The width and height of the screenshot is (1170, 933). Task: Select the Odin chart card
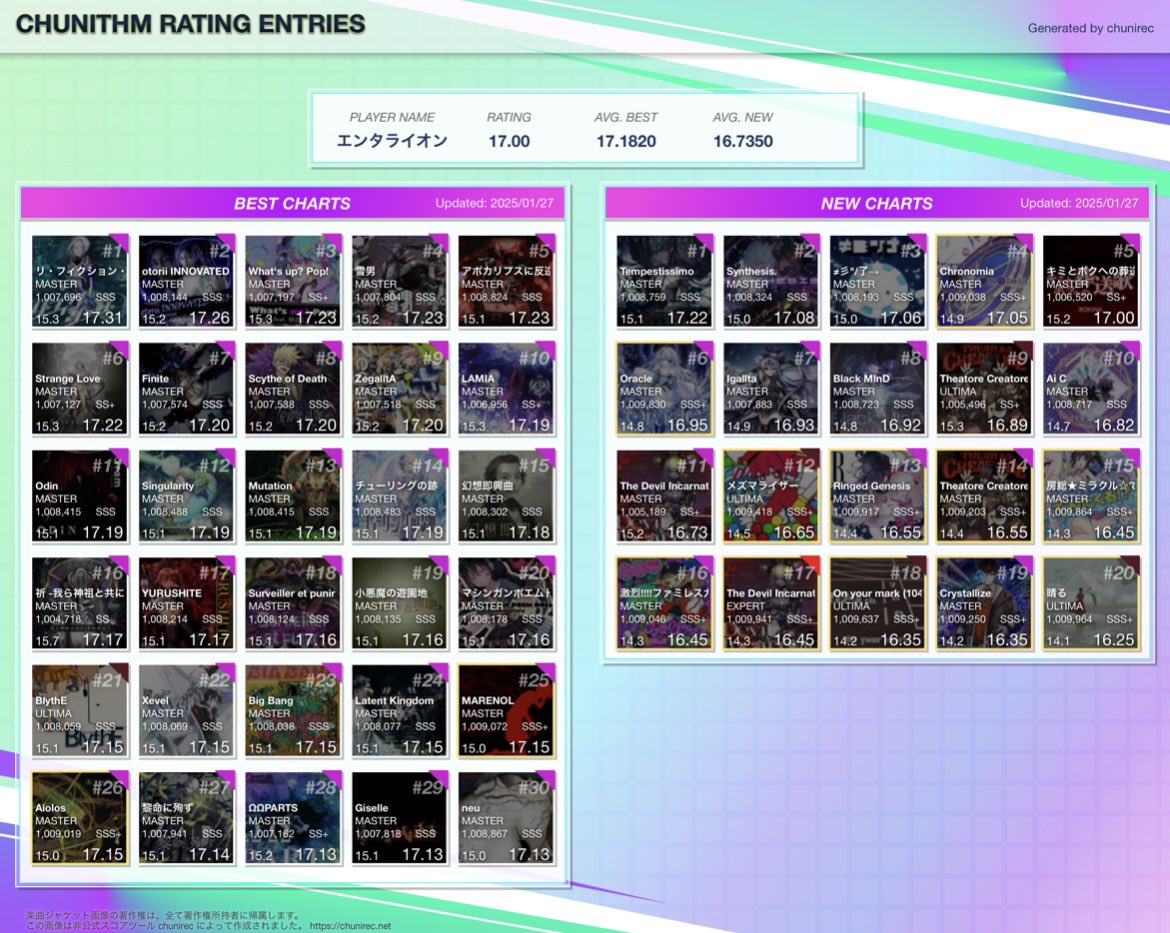pyautogui.click(x=79, y=496)
